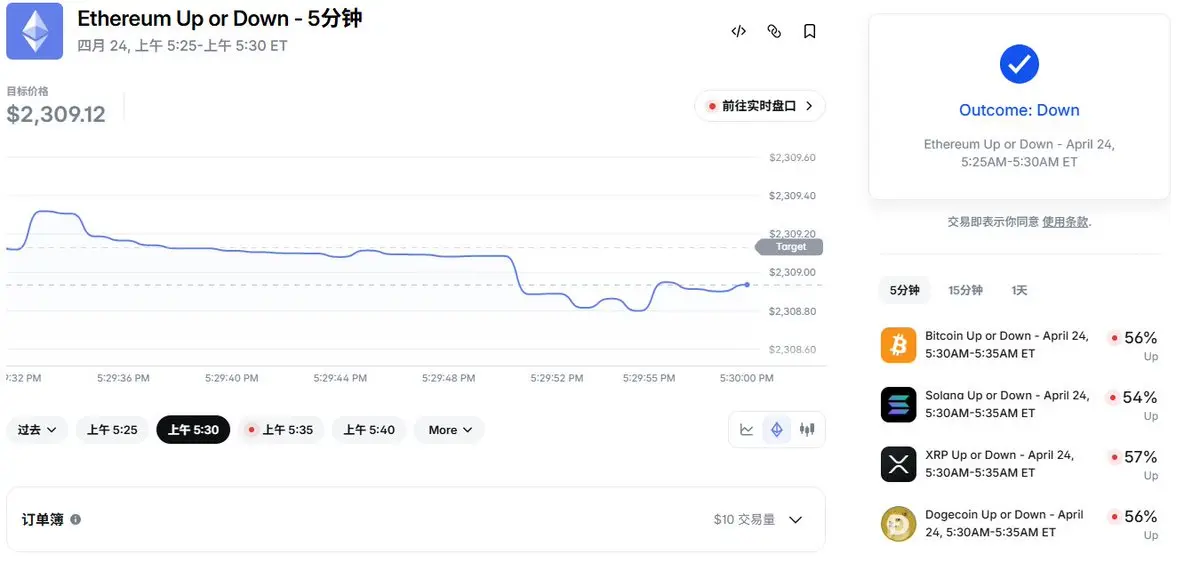Click the final price point on chart line
The image size is (1200, 571).
tap(747, 284)
